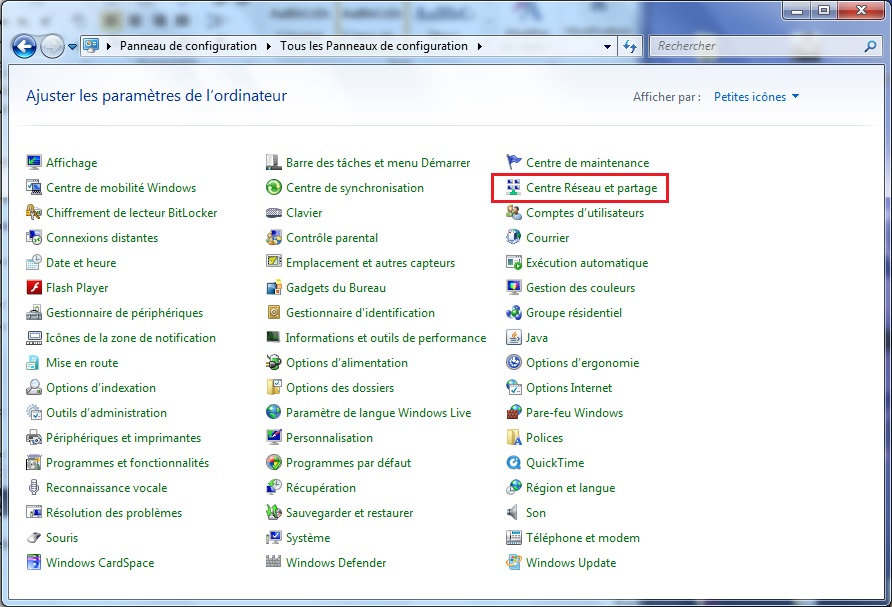Open Options Internet
This screenshot has height=607, width=892.
[569, 388]
